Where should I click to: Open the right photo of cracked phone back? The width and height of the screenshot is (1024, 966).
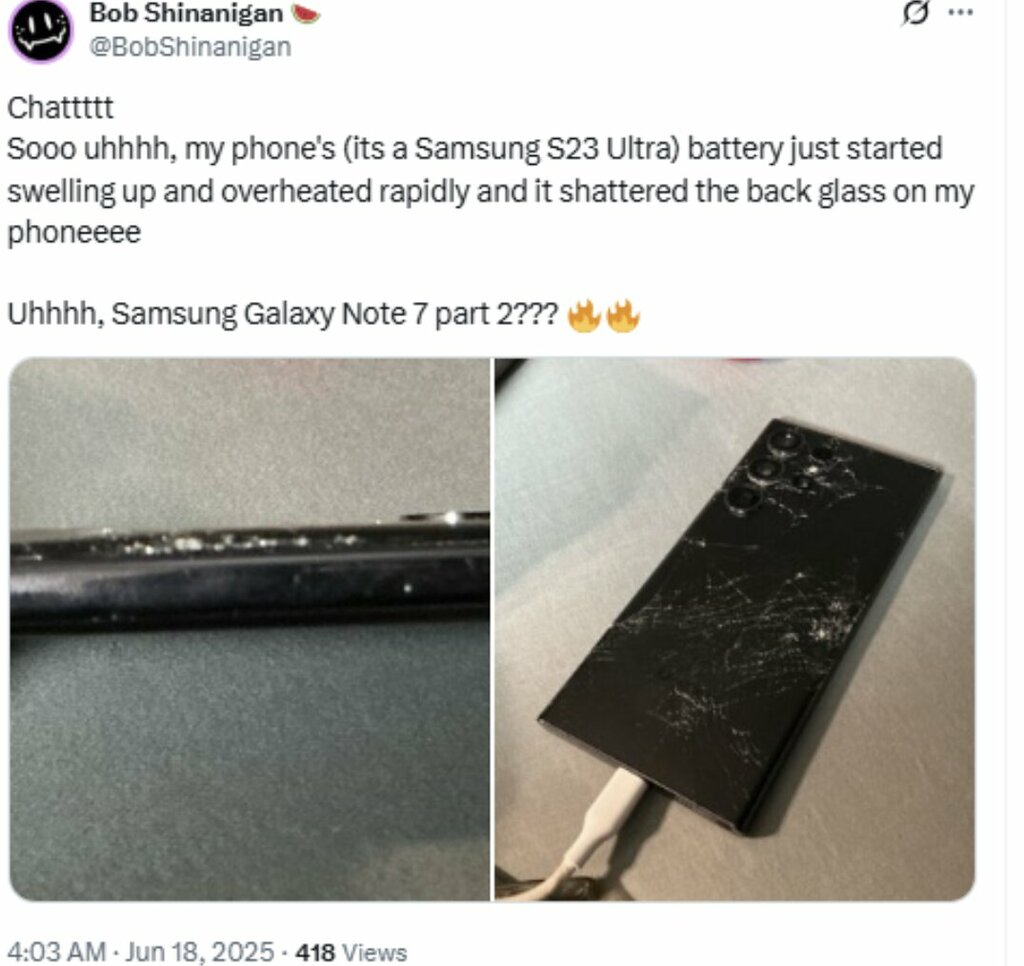pos(735,630)
